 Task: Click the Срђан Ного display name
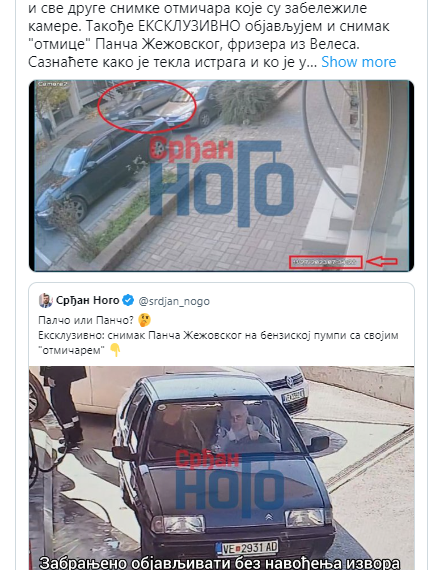[88, 300]
